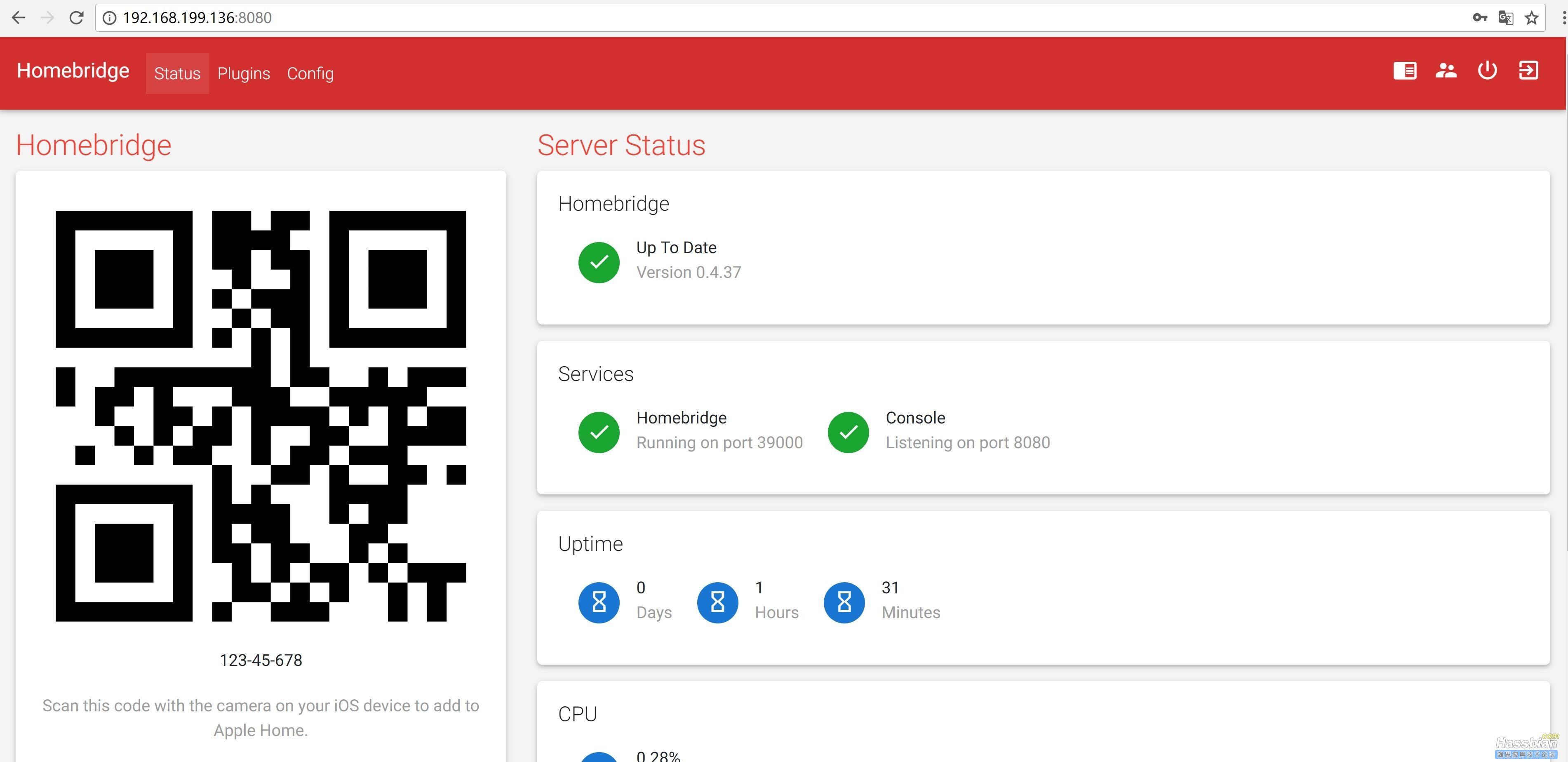Click the site information icon in address bar
This screenshot has height=762, width=1568.
(x=110, y=18)
